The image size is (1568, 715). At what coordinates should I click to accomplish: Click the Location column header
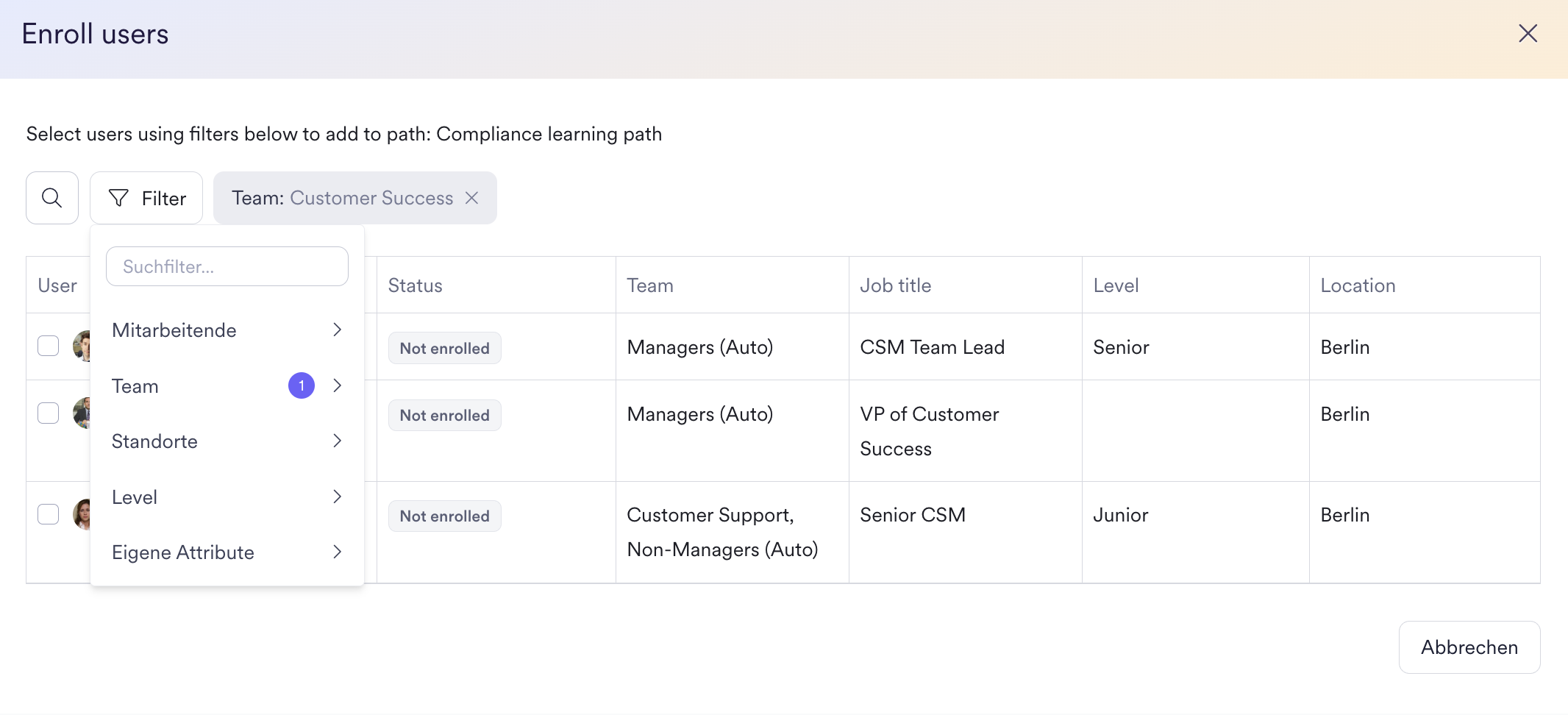coord(1358,285)
